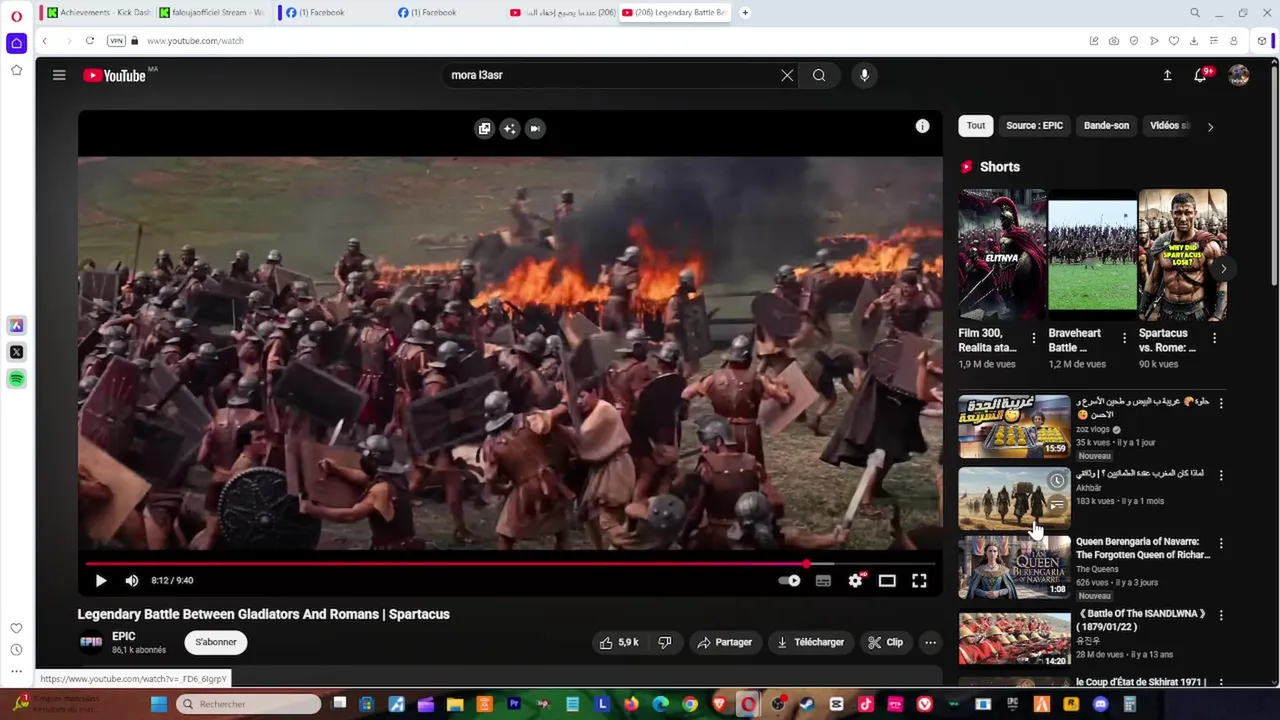Open the YouTube create/upload icon

1167,75
